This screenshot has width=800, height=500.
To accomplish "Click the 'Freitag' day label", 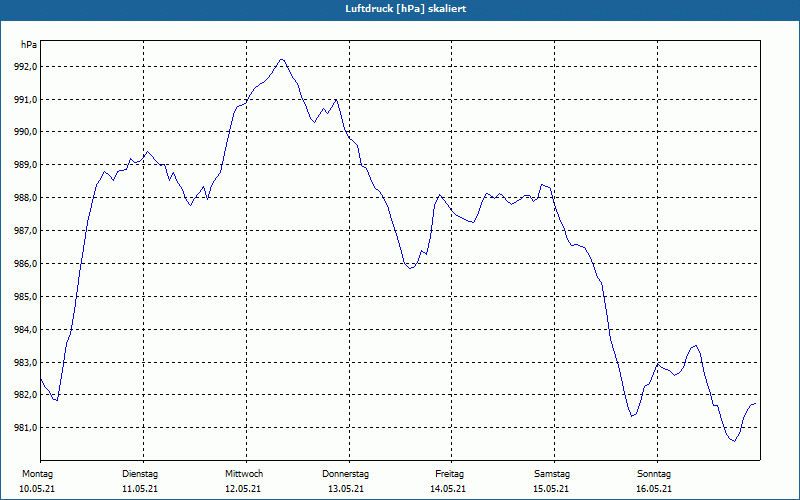I will tap(449, 474).
